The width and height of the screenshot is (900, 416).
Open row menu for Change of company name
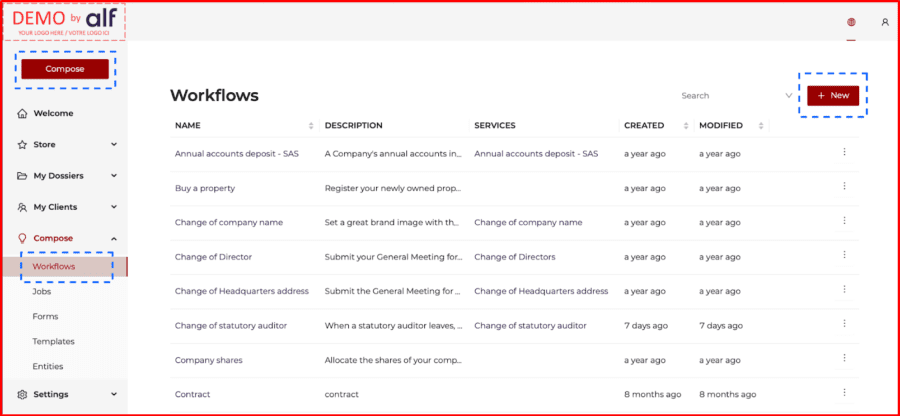click(844, 221)
